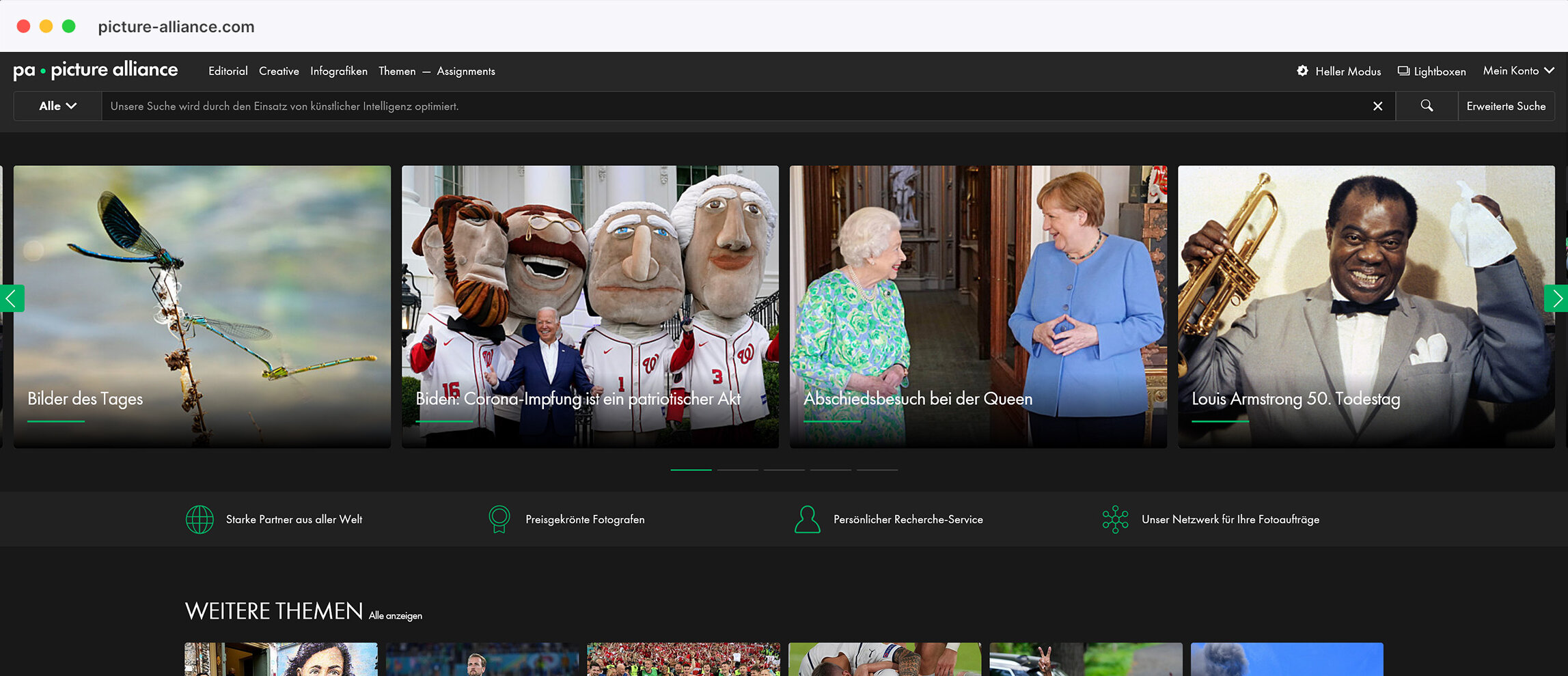
Task: Select the second carousel indicator
Action: [x=737, y=470]
